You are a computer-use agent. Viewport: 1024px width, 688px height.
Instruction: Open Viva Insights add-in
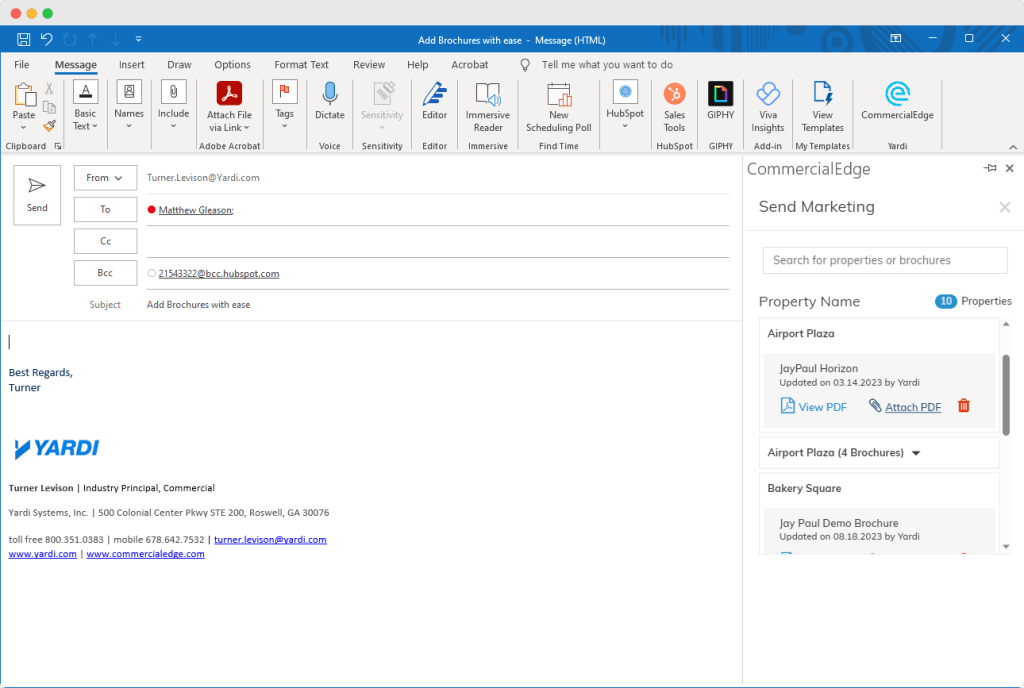[768, 107]
